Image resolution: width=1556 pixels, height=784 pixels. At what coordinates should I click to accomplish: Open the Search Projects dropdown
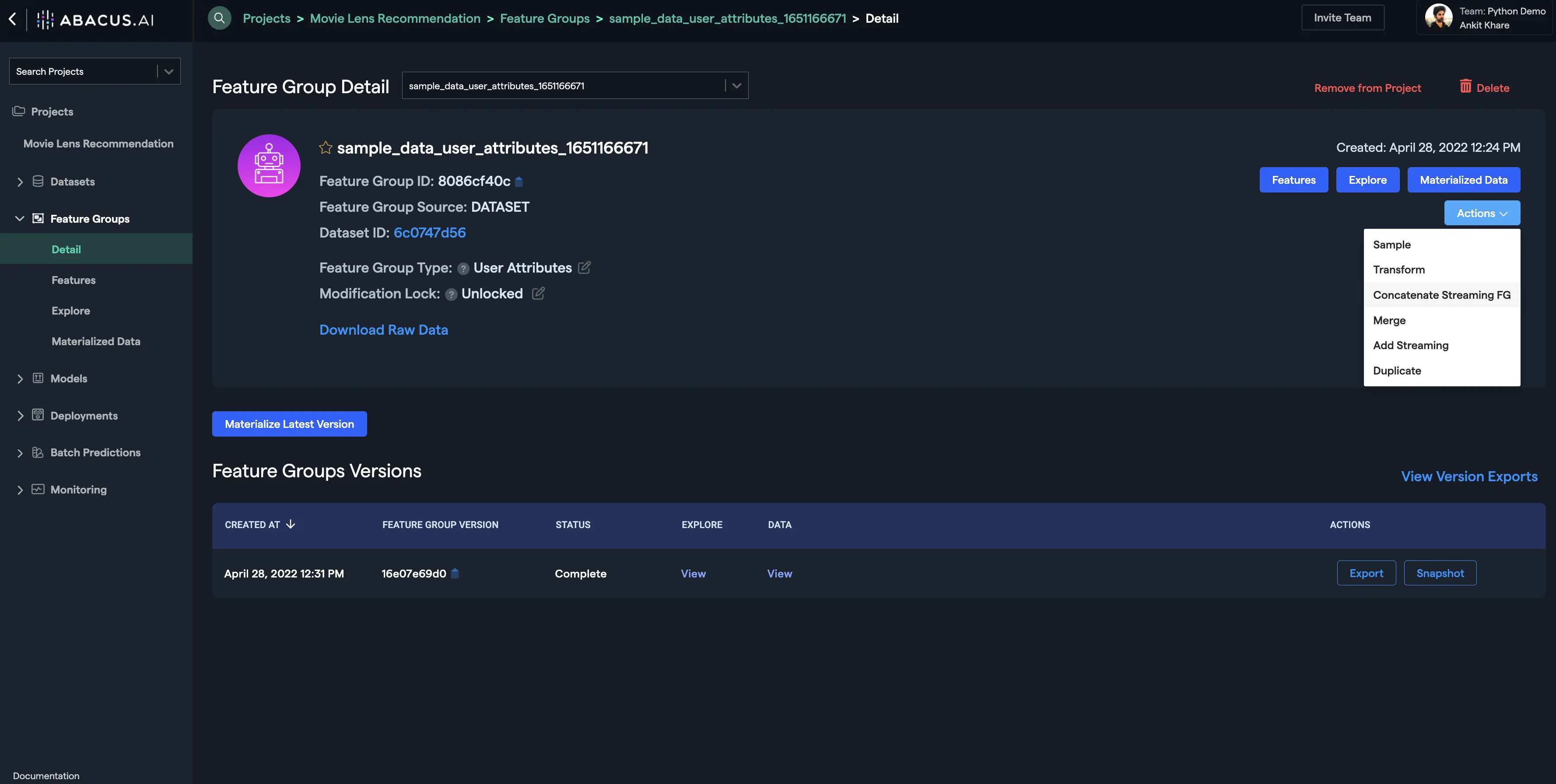pos(168,71)
